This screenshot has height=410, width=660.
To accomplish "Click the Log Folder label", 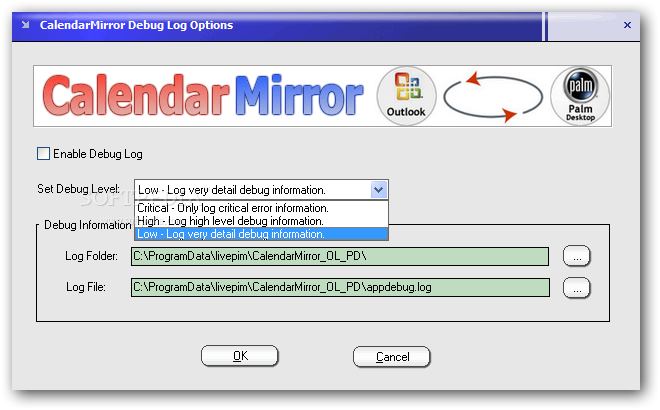I will pyautogui.click(x=91, y=256).
